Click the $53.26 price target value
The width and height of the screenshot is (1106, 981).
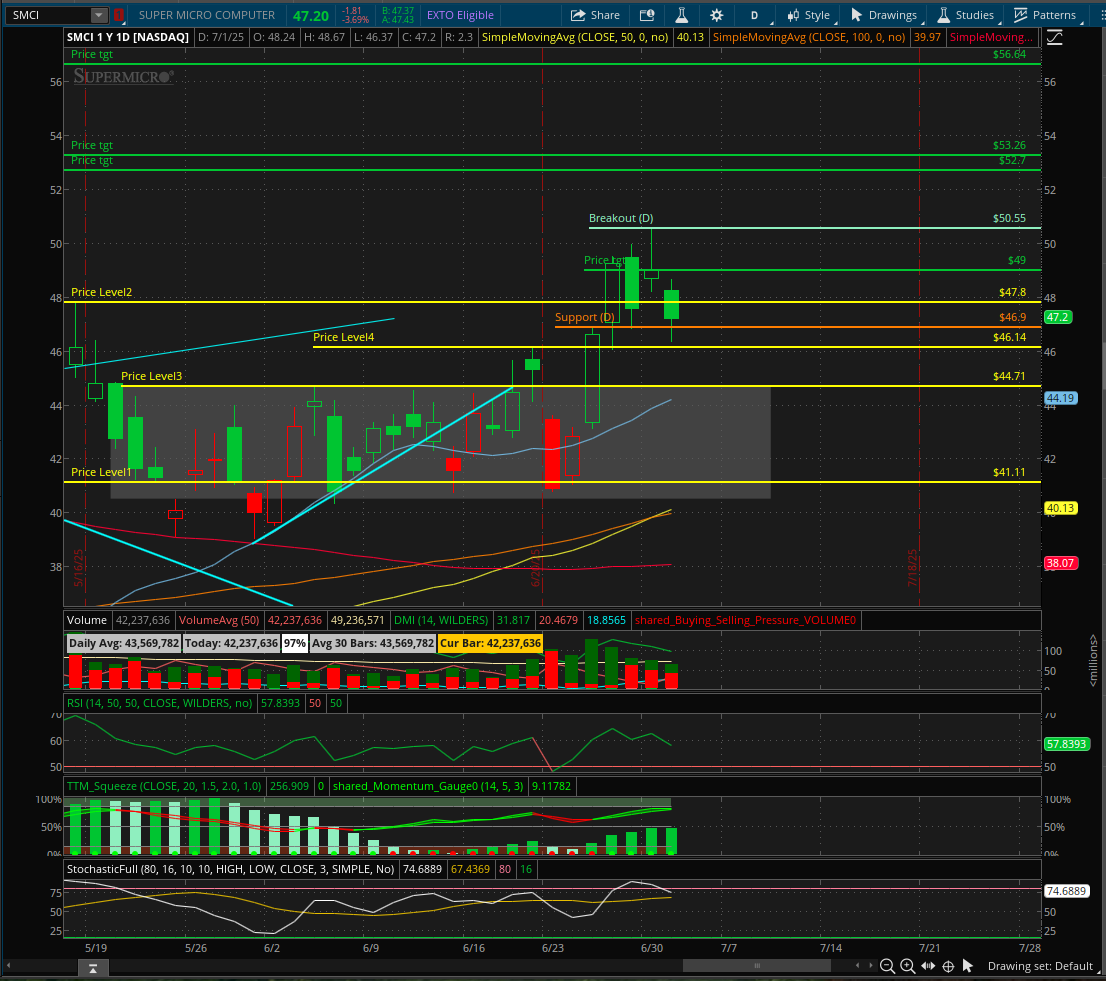coord(1009,145)
